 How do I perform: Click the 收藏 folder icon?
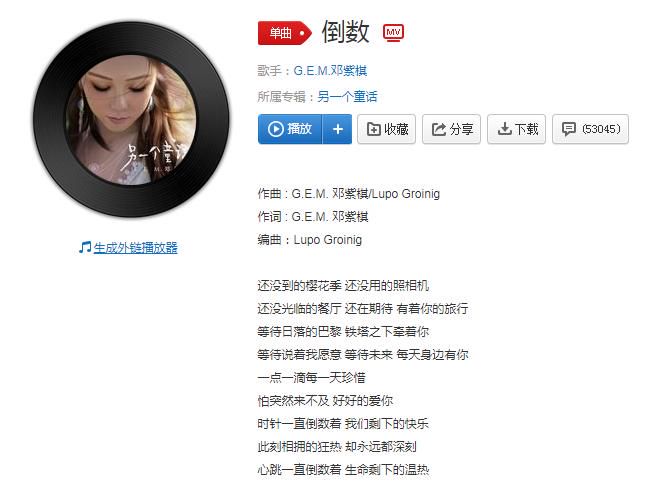pos(374,129)
